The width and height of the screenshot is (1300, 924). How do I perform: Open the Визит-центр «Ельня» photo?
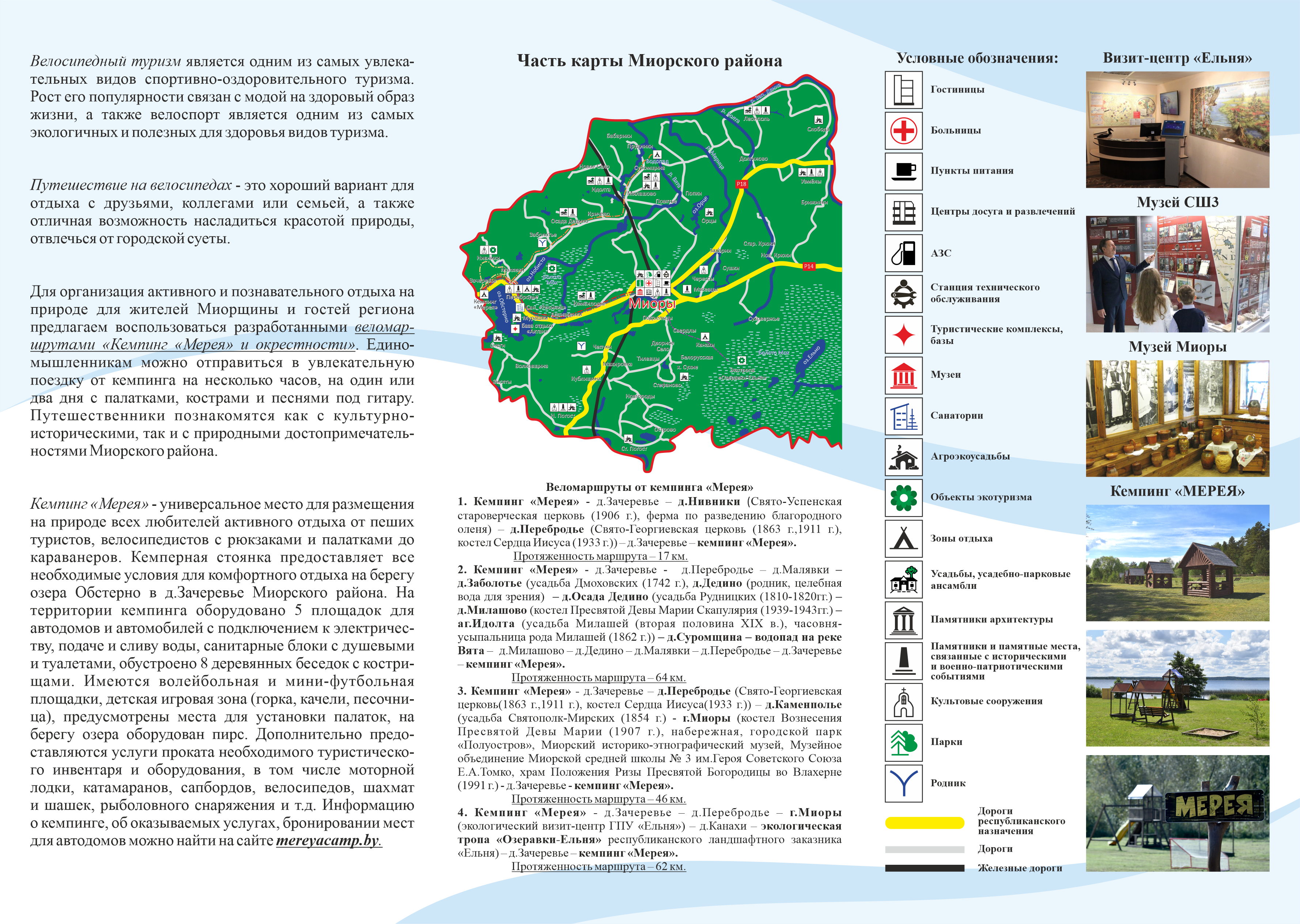point(1177,130)
